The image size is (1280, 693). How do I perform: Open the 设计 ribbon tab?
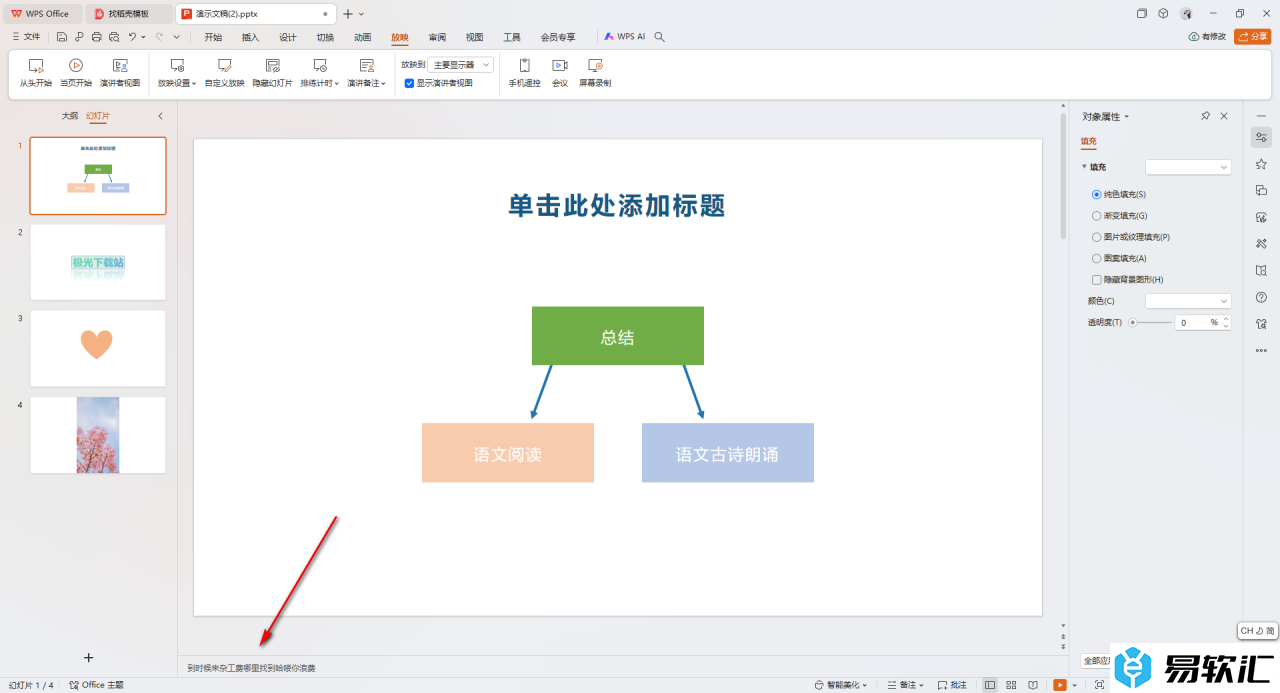point(288,37)
